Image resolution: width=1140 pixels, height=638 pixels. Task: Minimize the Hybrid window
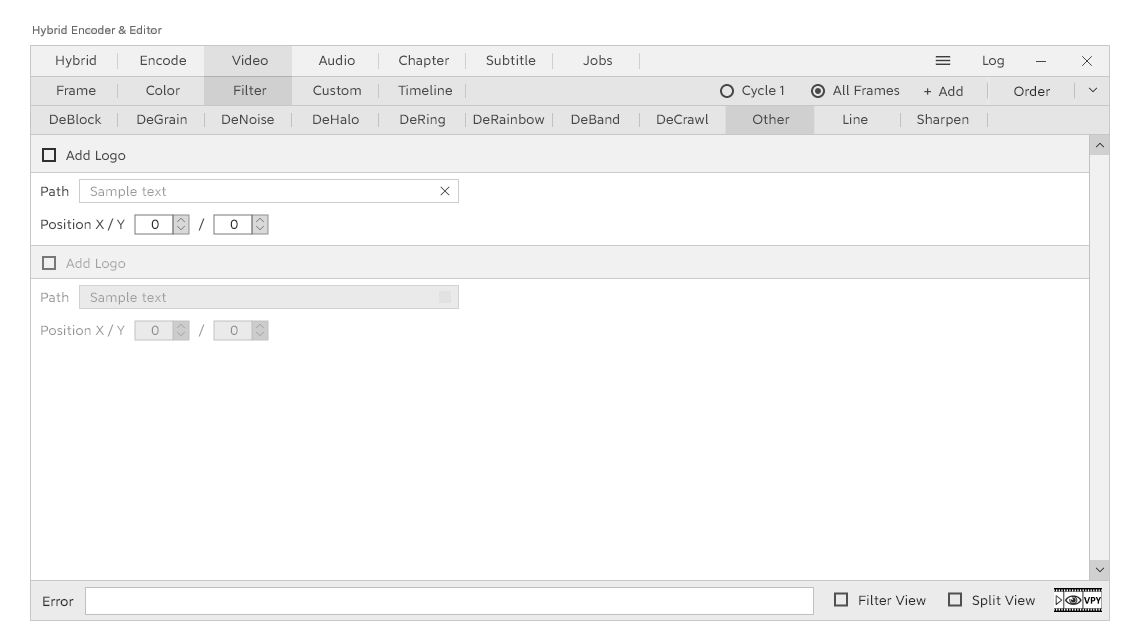pos(1041,61)
